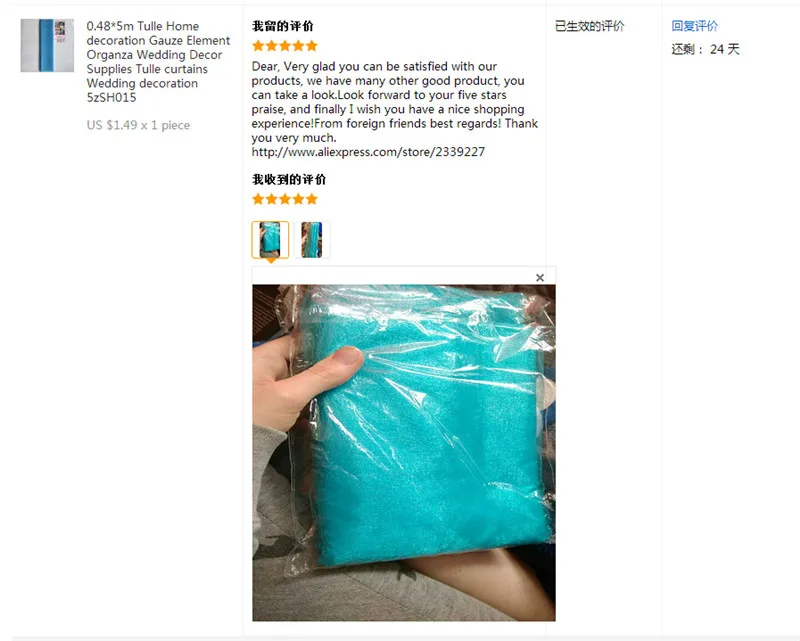Screen dimensions: 800x641
Task: Click the third star under 我收到的评价
Action: coord(285,199)
